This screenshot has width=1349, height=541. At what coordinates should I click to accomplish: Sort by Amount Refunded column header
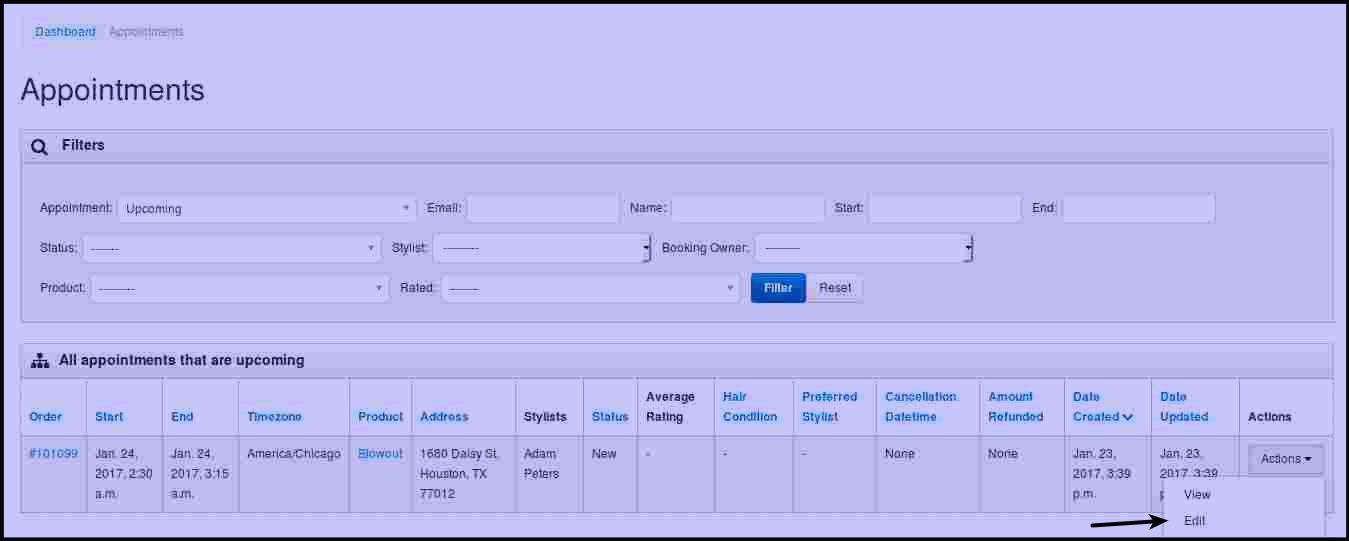pos(1016,407)
